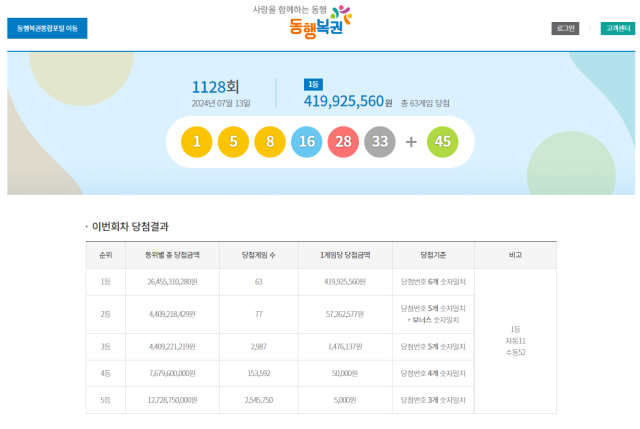The image size is (640, 429).
Task: Click the winner count 63 cell
Action: coord(259,282)
